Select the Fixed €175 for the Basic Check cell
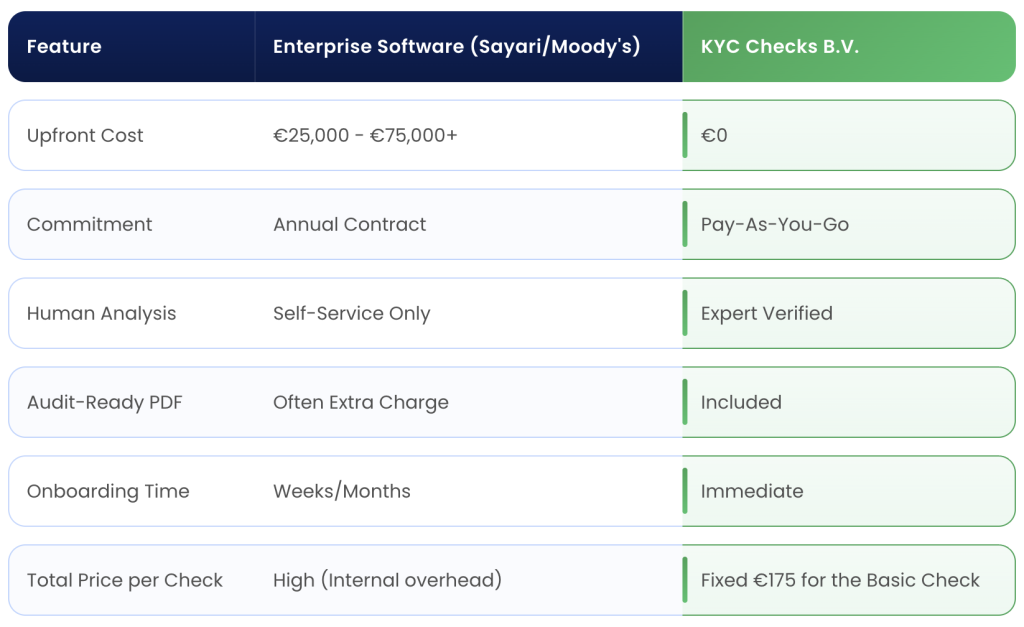Screen dimensions: 1024x627 tap(840, 581)
